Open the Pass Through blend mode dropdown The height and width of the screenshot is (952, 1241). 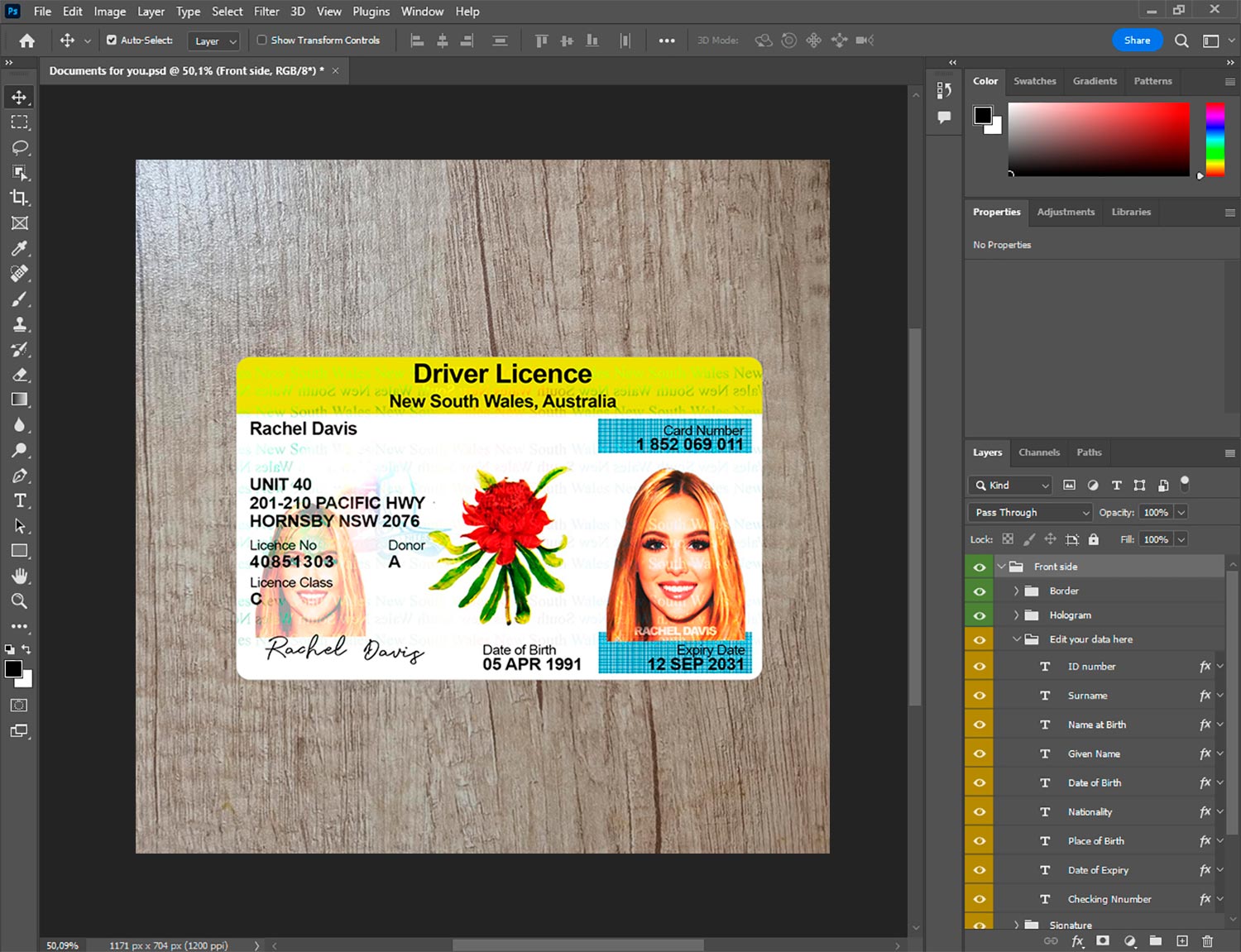pyautogui.click(x=1030, y=513)
